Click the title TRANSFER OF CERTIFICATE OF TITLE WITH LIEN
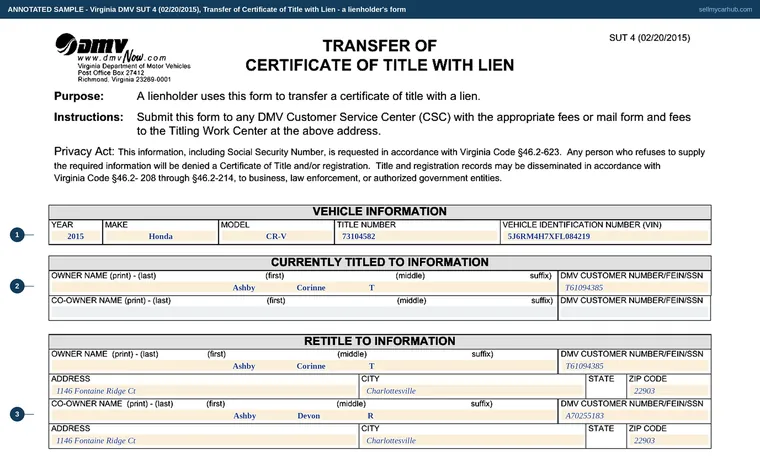This screenshot has height=456, width=760. [x=380, y=55]
